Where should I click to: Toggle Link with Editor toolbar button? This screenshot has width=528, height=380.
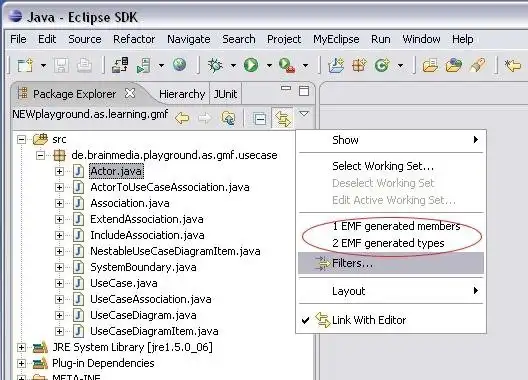pos(283,119)
